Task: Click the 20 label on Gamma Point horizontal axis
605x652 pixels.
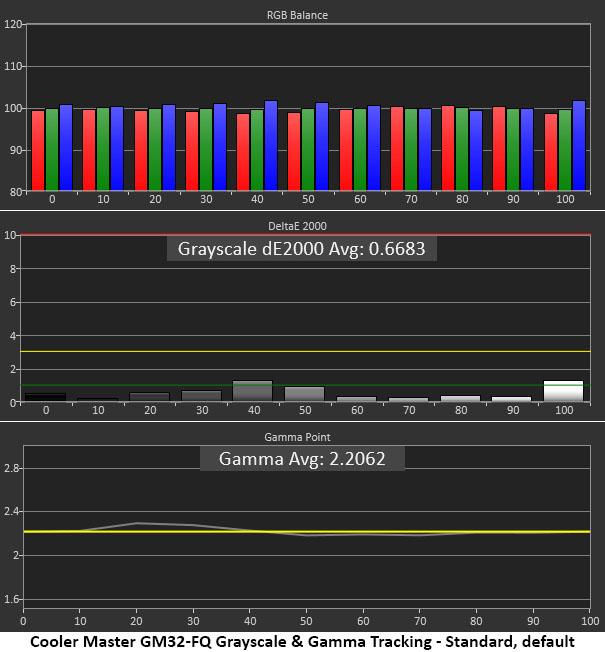Action: tap(136, 622)
